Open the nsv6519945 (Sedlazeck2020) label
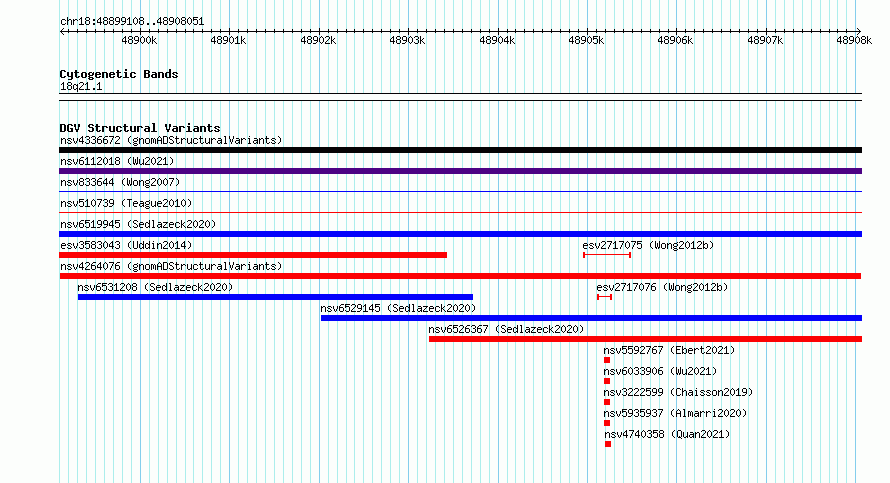Image resolution: width=890 pixels, height=483 pixels. (138, 224)
